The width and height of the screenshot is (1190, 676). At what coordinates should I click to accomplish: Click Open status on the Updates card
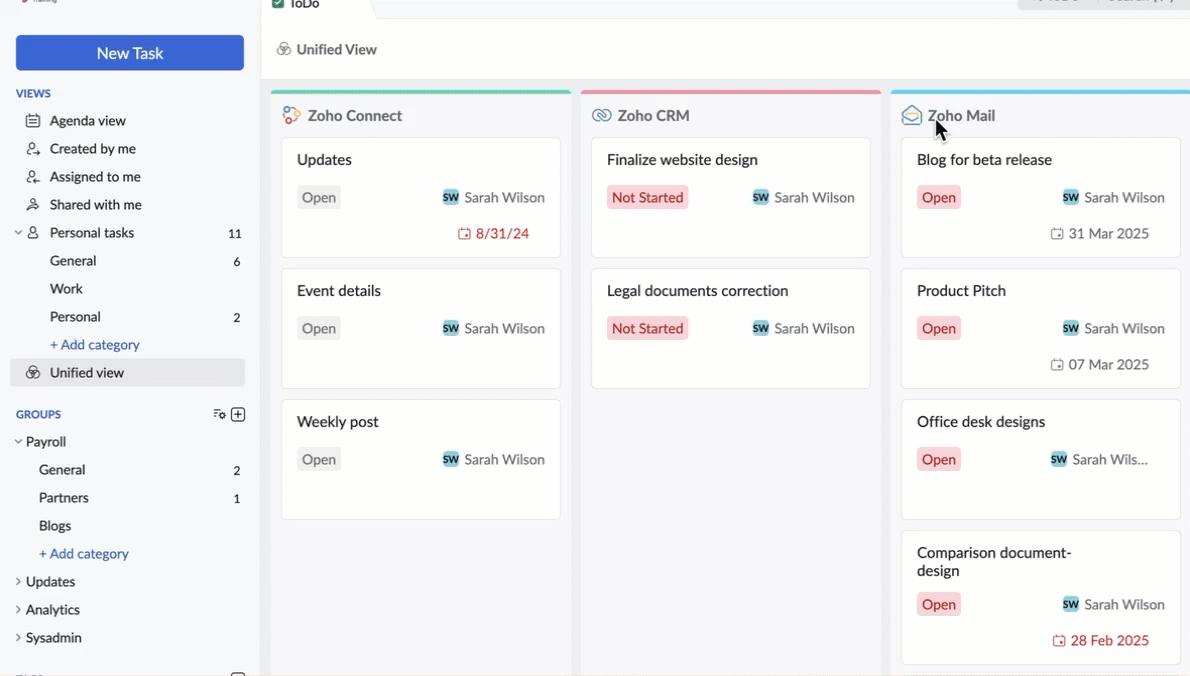[x=319, y=197]
